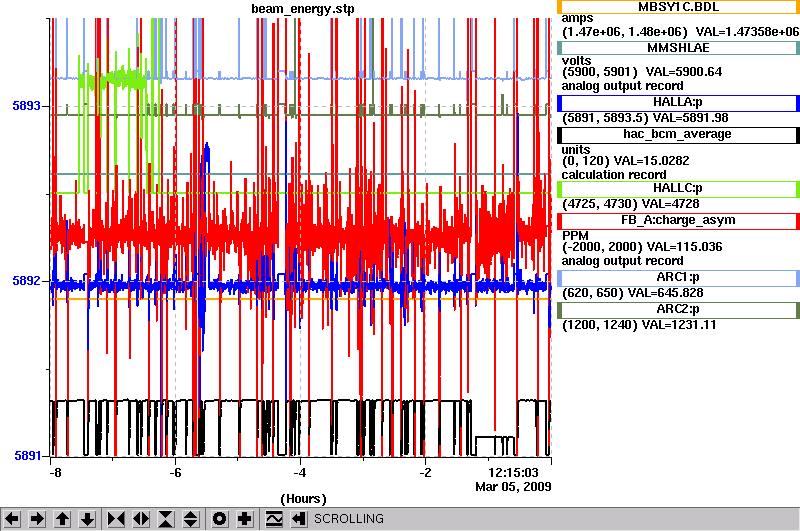Select the FB_A:charge_asym curve in the legend

[x=678, y=221]
